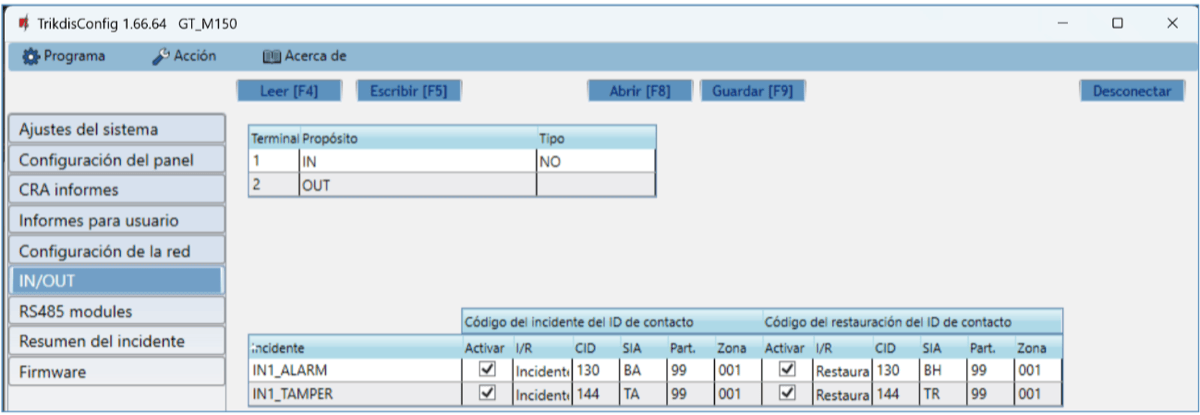Toggle IN1_TAMPER incident Activar checkbox

[488, 394]
